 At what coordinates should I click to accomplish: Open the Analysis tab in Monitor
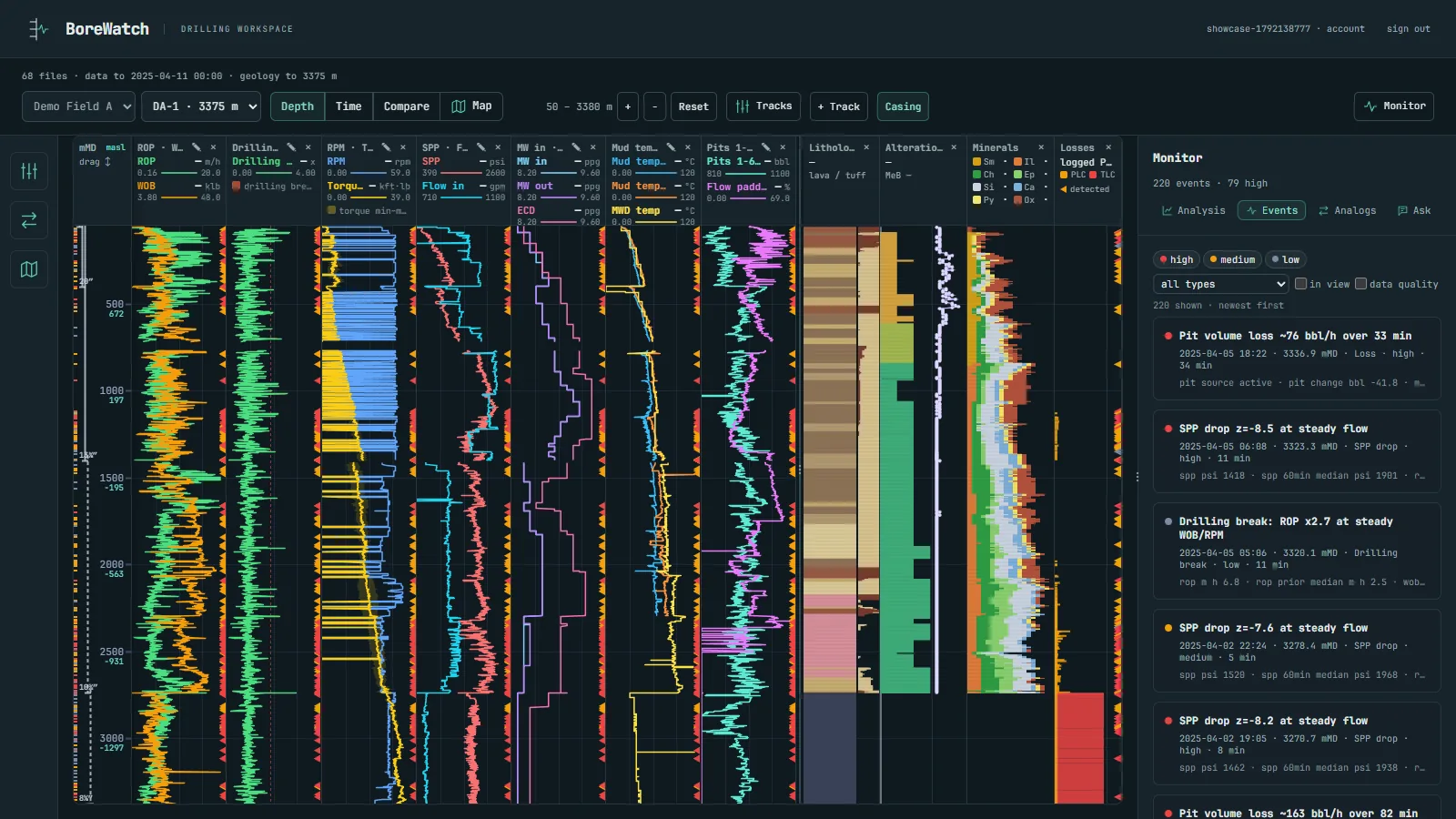pyautogui.click(x=1193, y=210)
